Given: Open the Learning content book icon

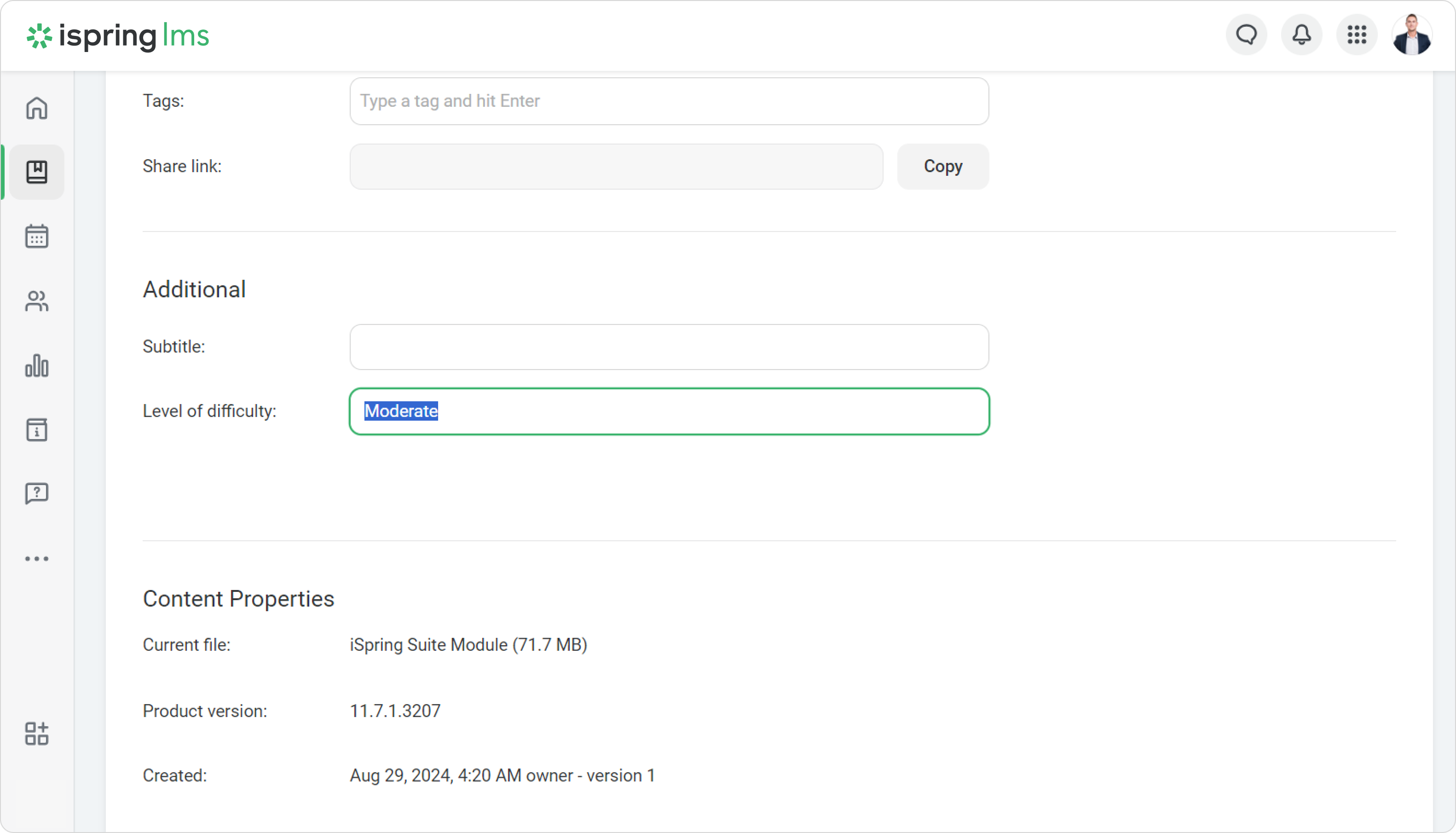Looking at the screenshot, I should click(37, 172).
